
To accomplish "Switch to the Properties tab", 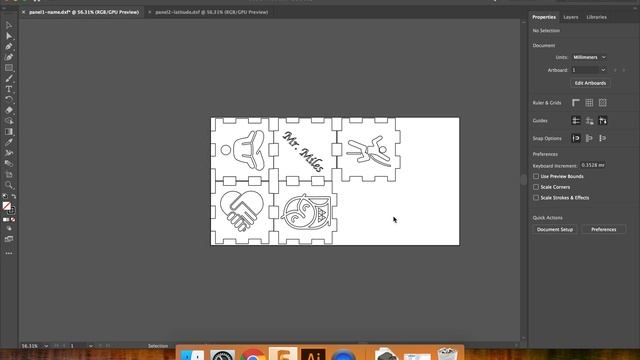I will [x=544, y=17].
